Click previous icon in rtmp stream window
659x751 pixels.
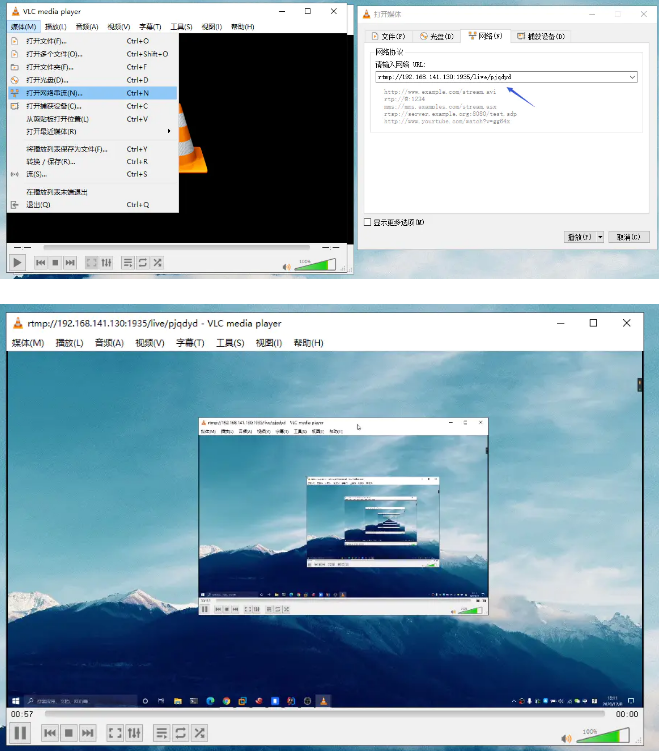coord(50,733)
